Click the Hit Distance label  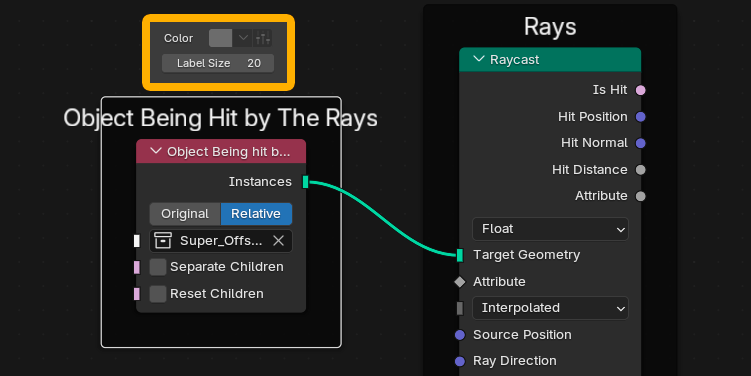tap(590, 170)
